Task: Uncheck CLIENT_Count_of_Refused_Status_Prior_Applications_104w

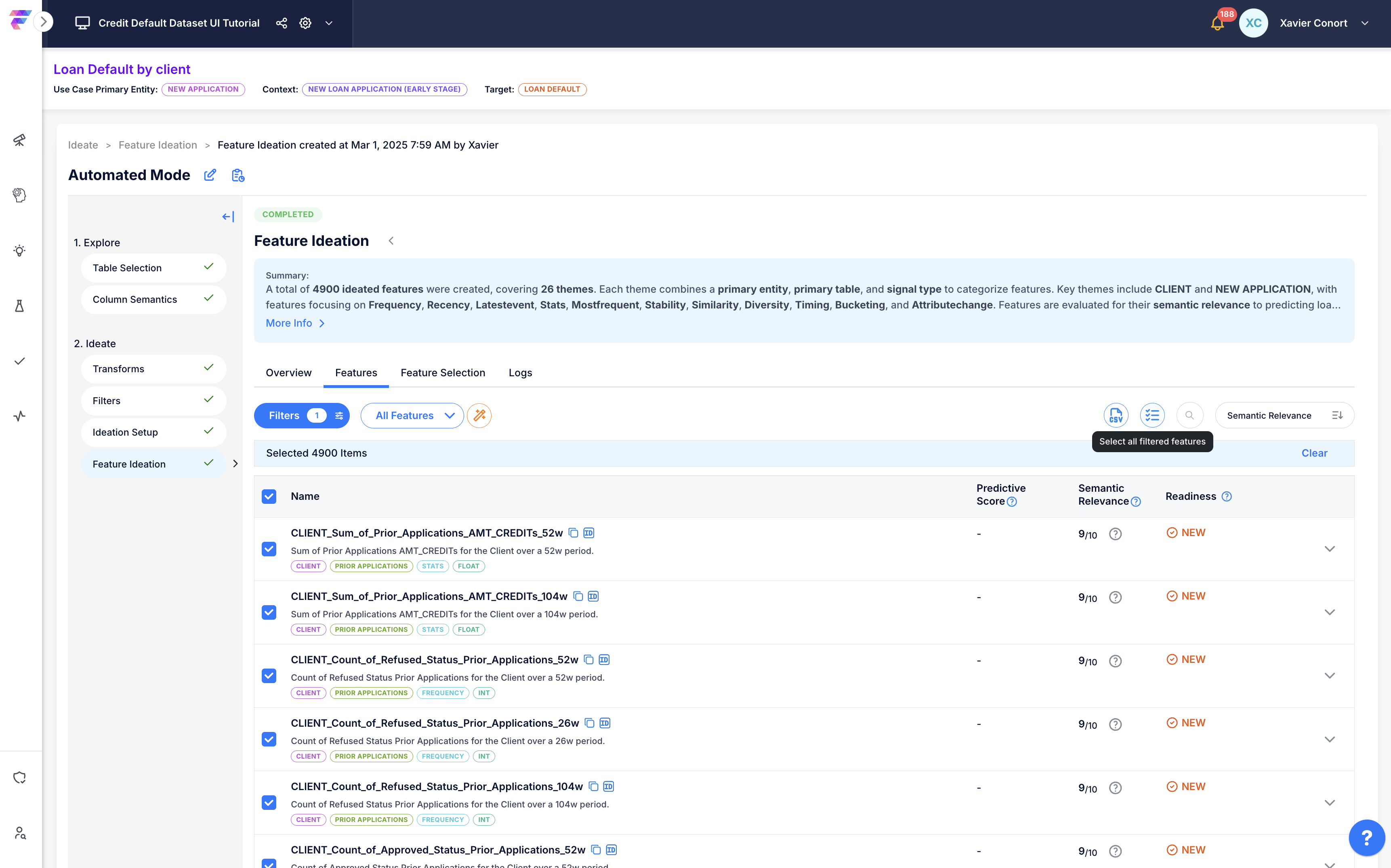Action: coord(269,803)
